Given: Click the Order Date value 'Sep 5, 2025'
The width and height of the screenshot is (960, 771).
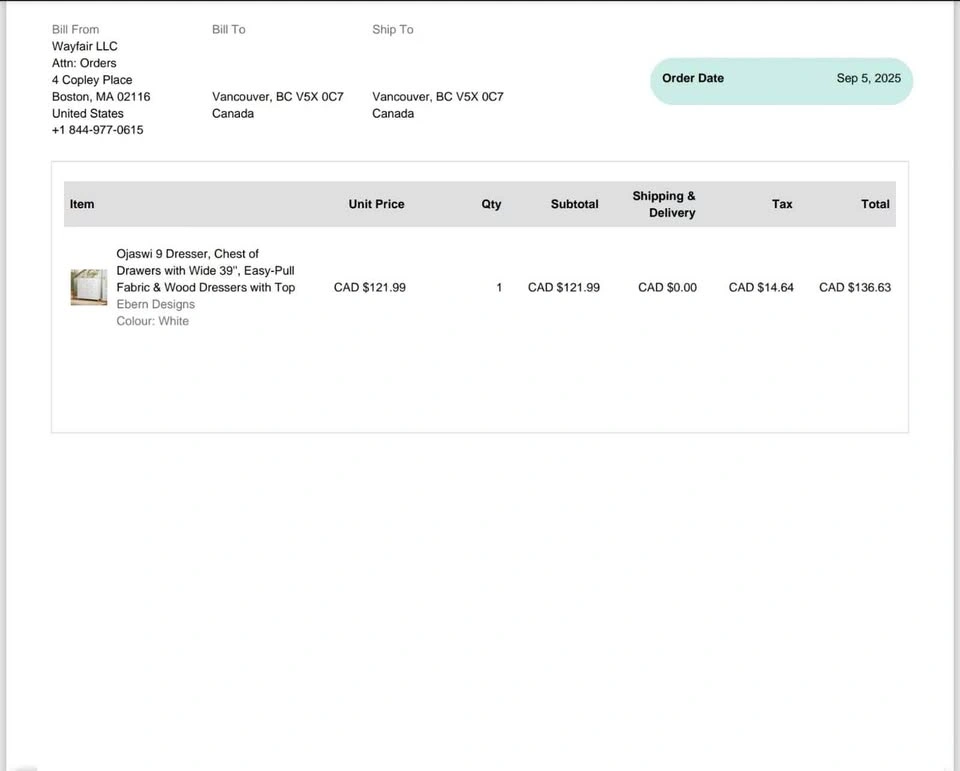Looking at the screenshot, I should point(868,78).
